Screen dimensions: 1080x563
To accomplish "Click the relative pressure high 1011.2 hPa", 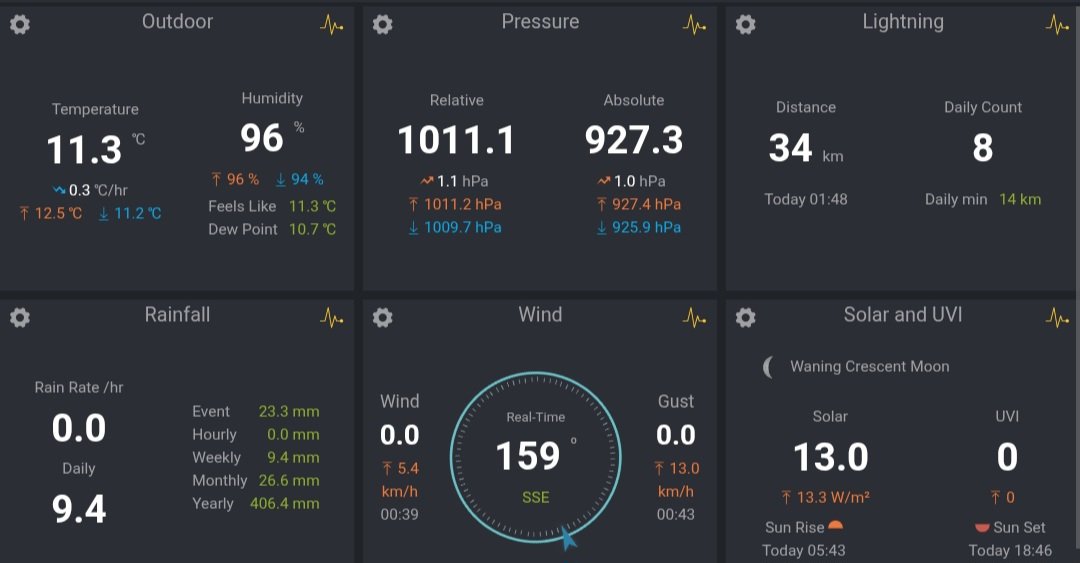I will [x=455, y=204].
